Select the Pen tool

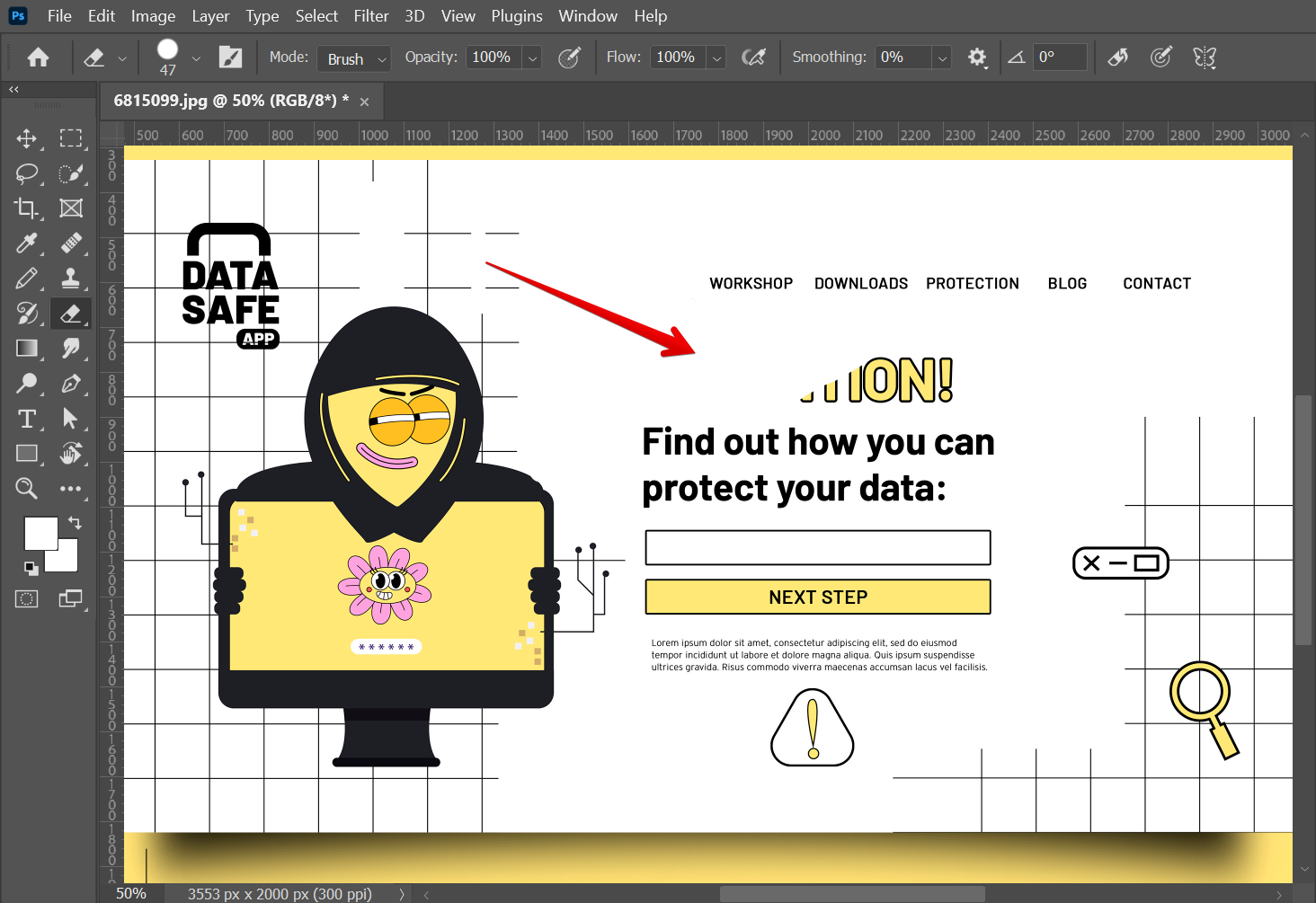pos(71,384)
